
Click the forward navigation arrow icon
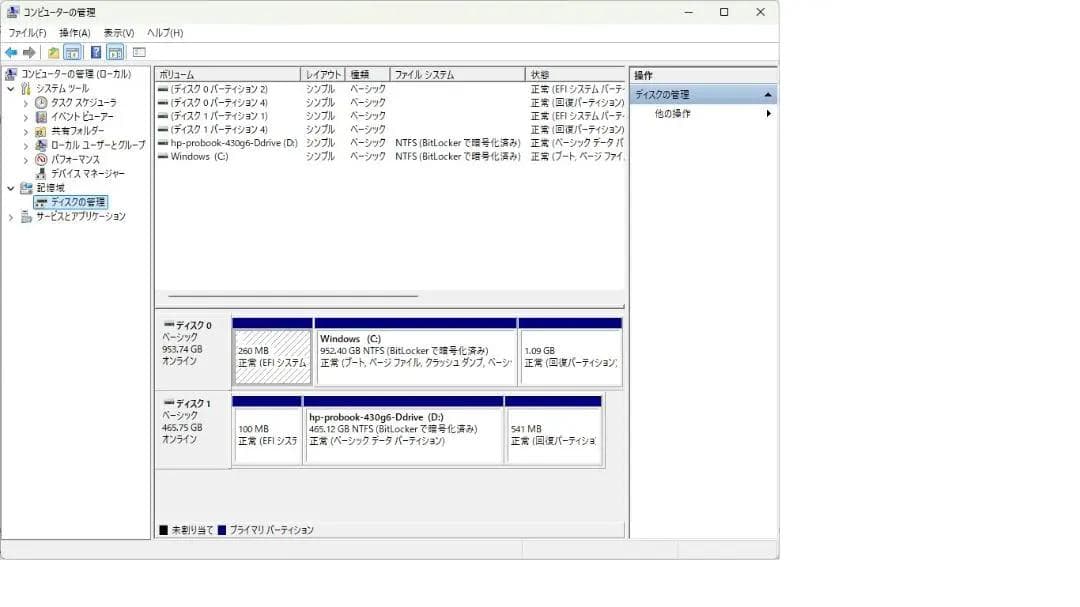(28, 50)
